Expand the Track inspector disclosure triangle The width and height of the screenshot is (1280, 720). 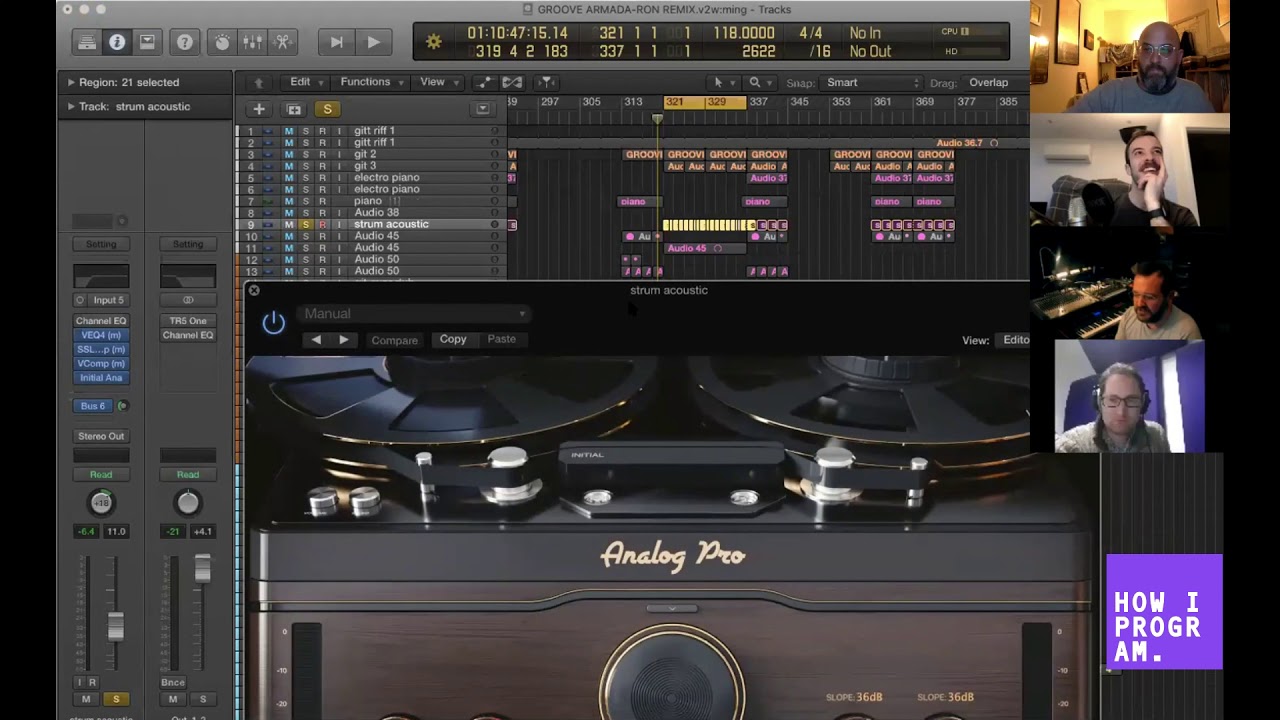point(70,106)
